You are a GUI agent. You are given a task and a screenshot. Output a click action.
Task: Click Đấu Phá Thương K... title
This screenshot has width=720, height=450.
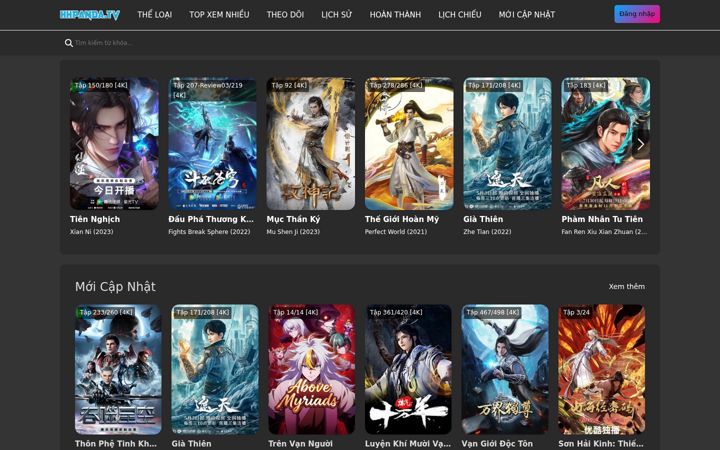click(211, 219)
